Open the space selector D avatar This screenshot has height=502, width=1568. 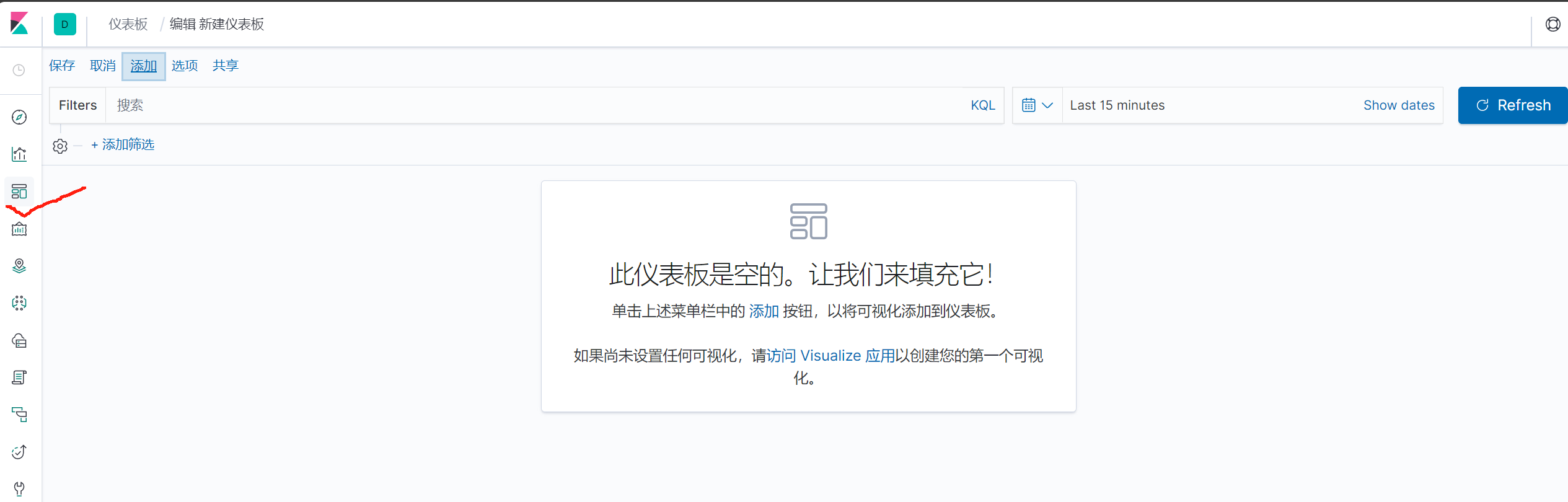[65, 24]
